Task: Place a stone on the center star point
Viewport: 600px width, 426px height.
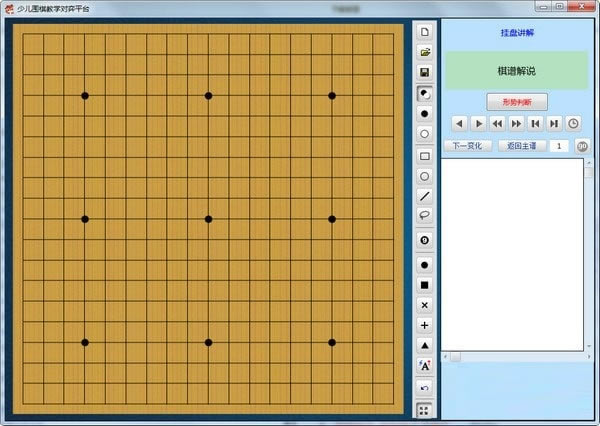Action: [209, 219]
